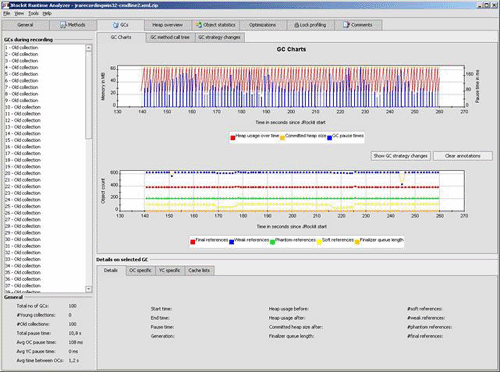Click the Methods tab icon
The width and height of the screenshot is (500, 372).
coord(63,25)
